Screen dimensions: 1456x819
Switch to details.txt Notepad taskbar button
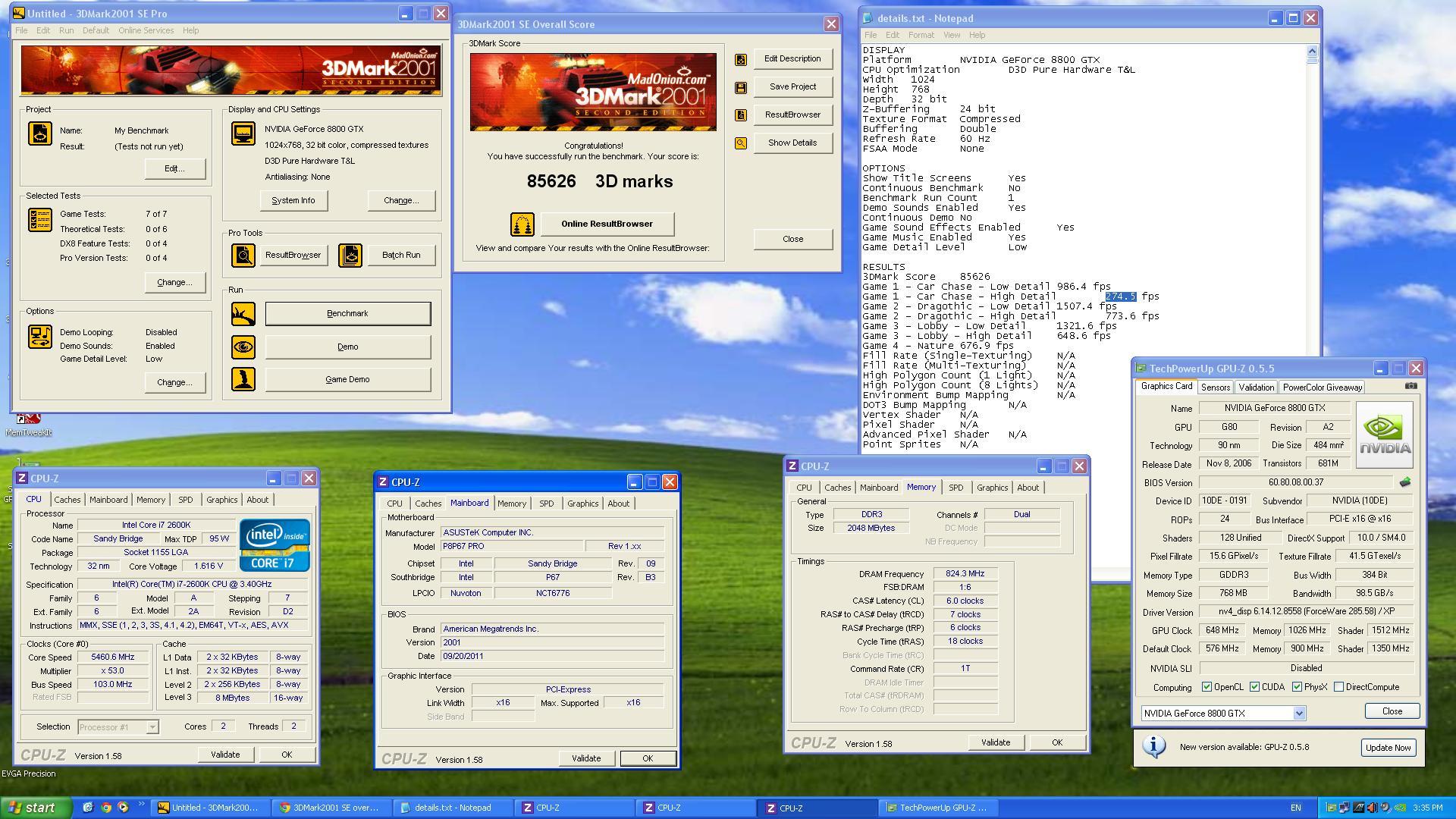453,808
